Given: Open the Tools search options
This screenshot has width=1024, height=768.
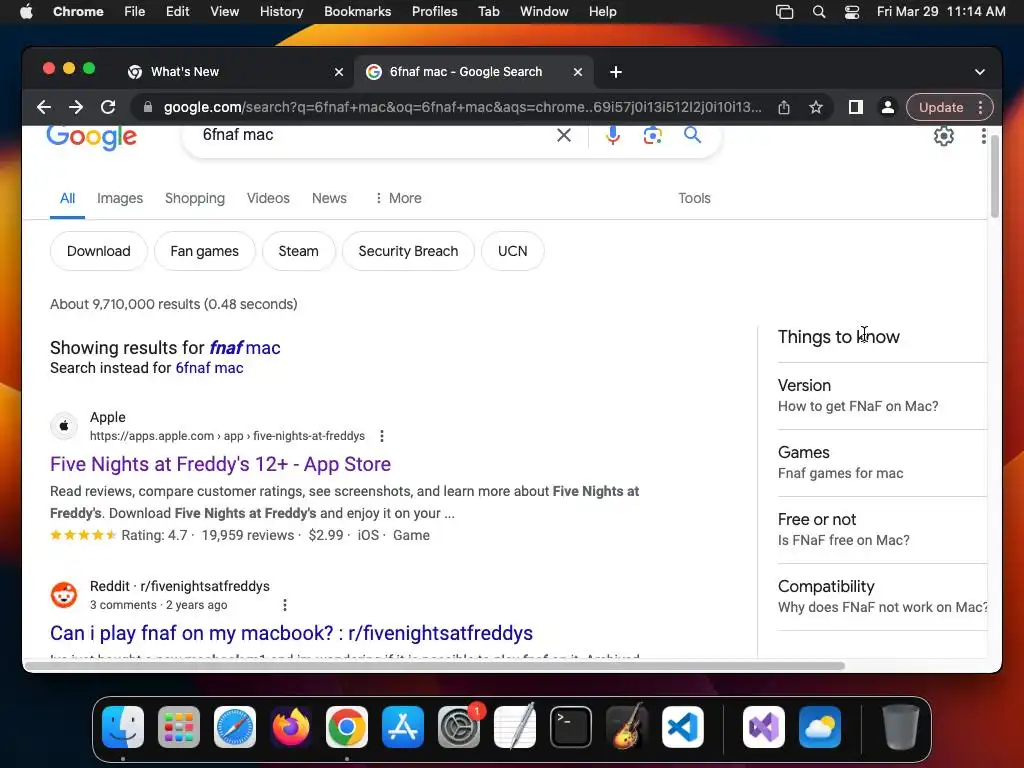Looking at the screenshot, I should tap(694, 198).
